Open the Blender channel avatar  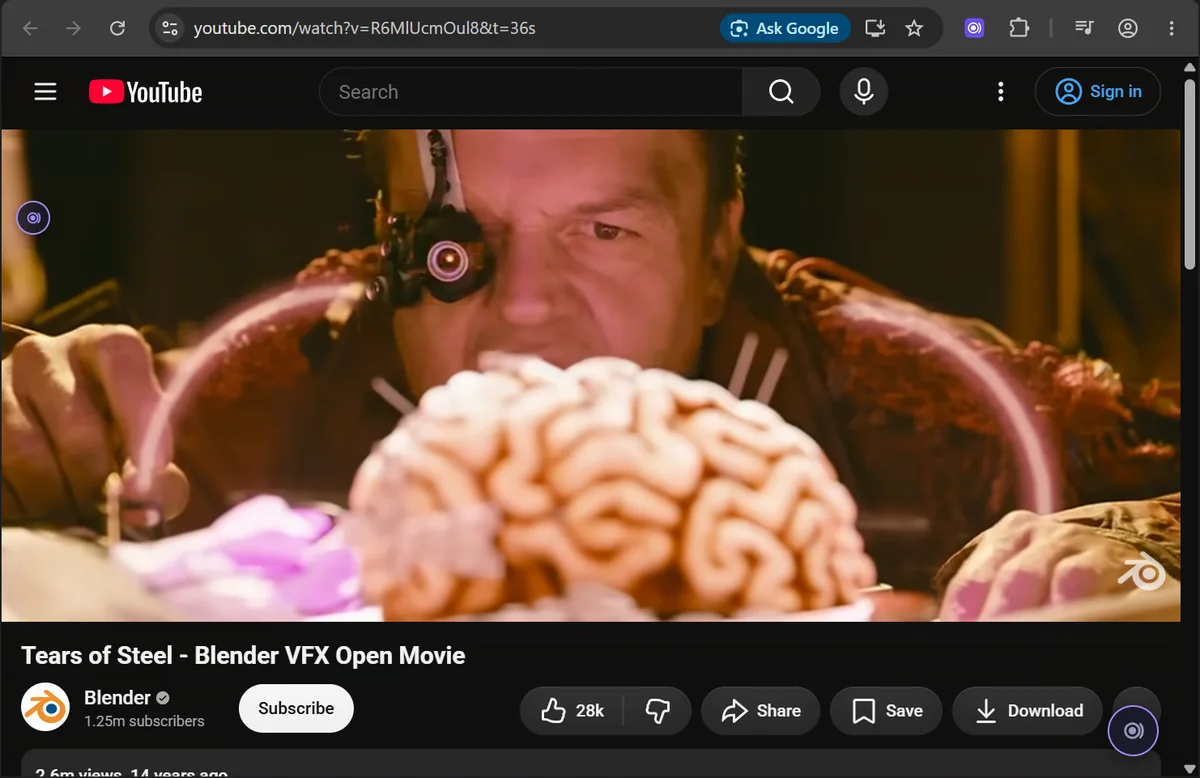click(x=45, y=707)
